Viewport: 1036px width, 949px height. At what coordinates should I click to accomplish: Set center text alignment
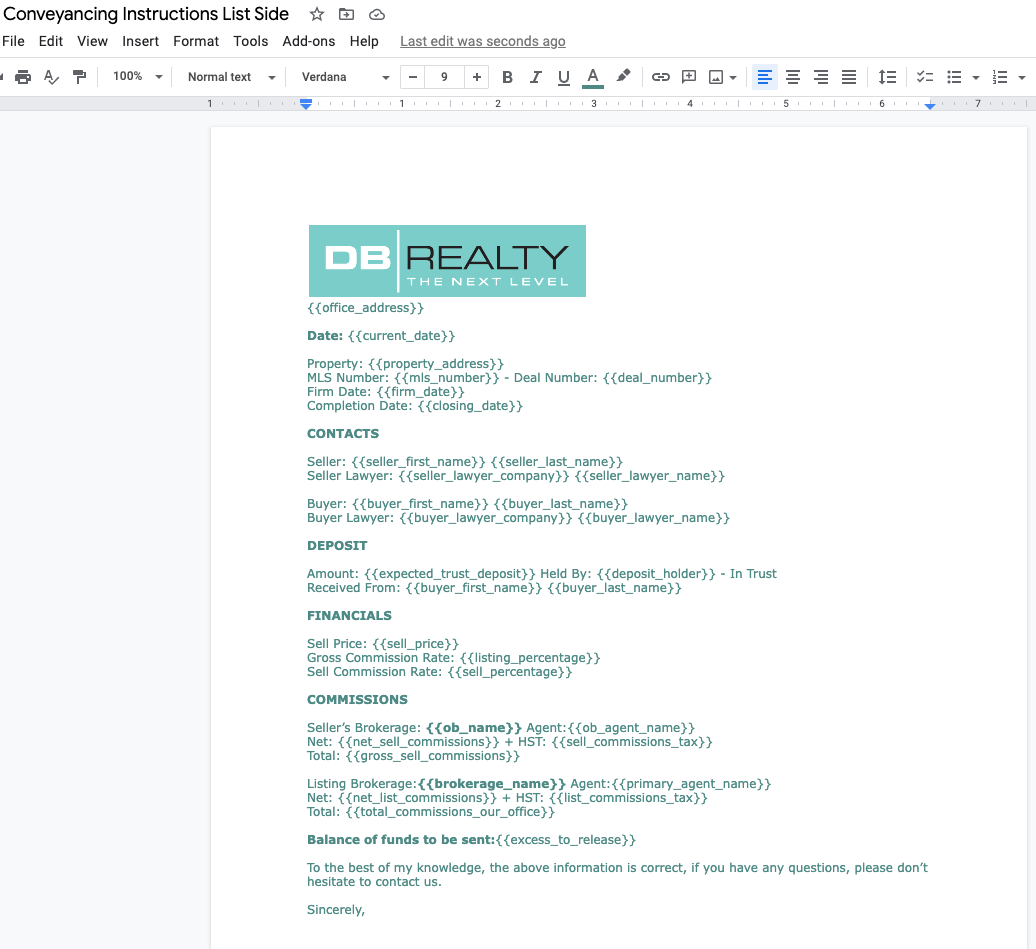(793, 77)
